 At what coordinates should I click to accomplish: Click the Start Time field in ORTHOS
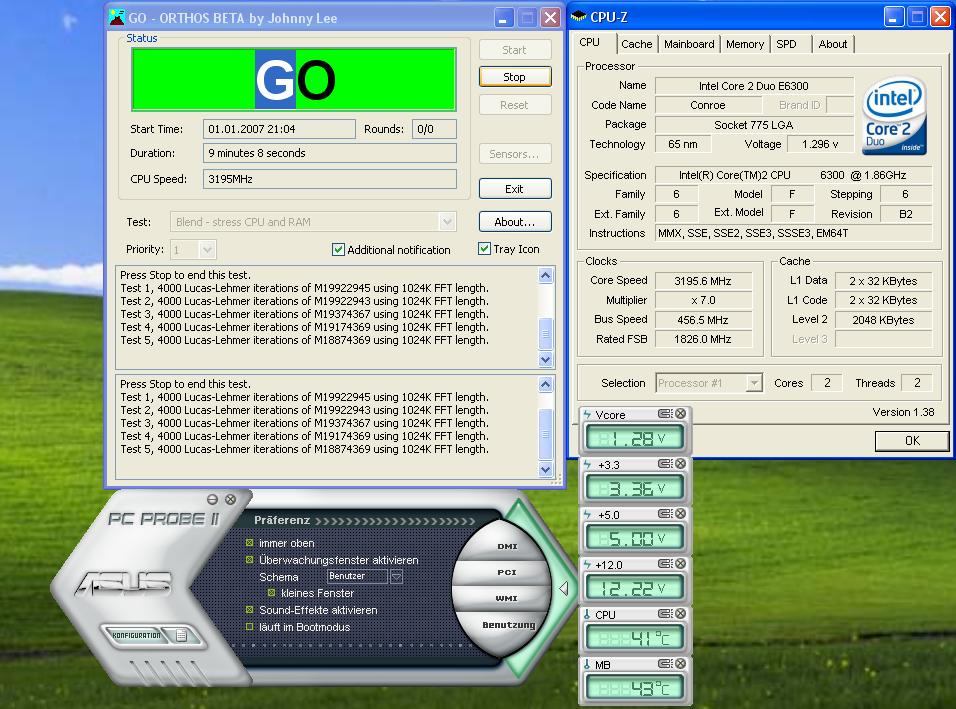[279, 129]
